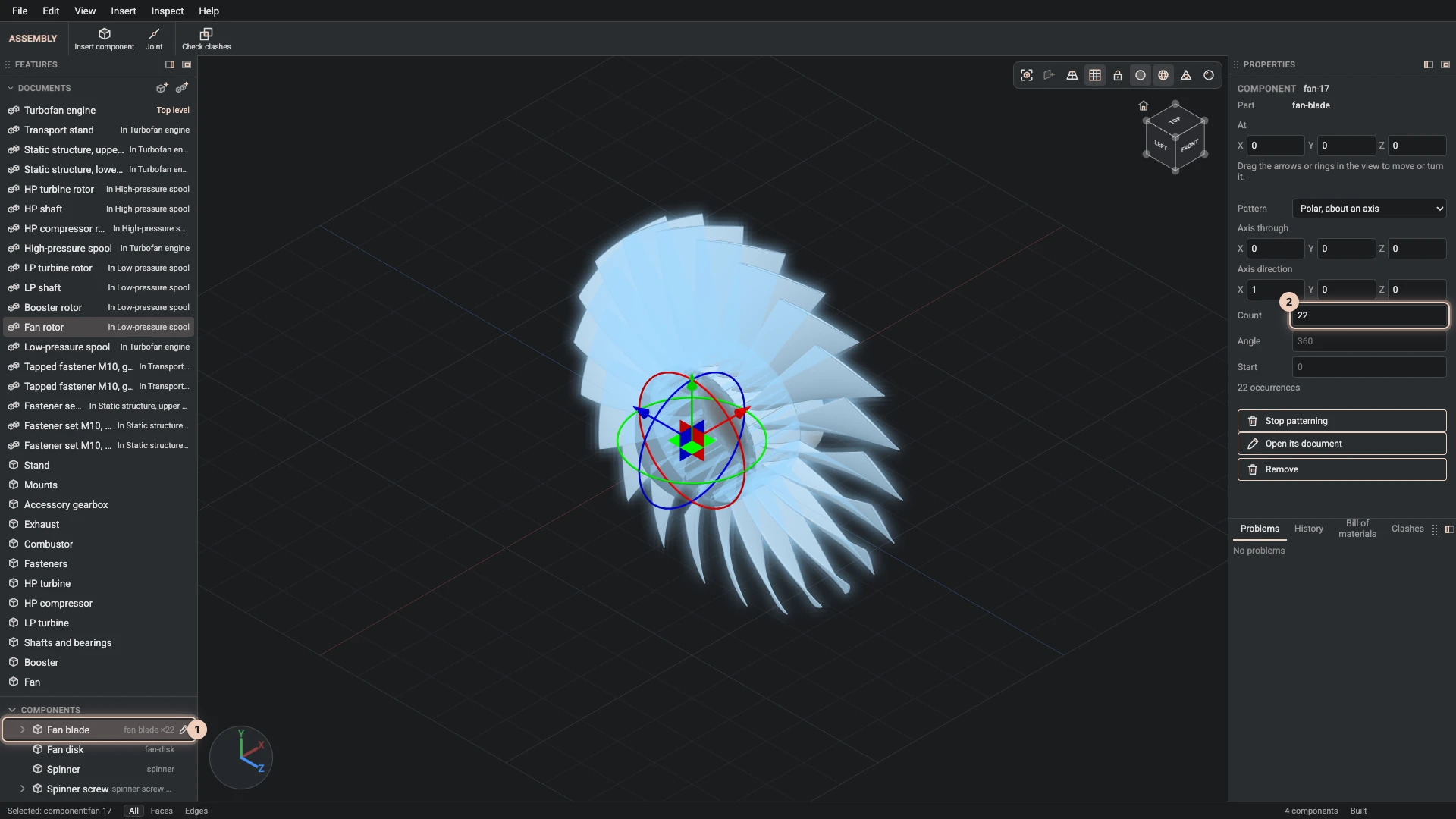1456x819 pixels.
Task: Toggle the view lock icon
Action: (1118, 75)
